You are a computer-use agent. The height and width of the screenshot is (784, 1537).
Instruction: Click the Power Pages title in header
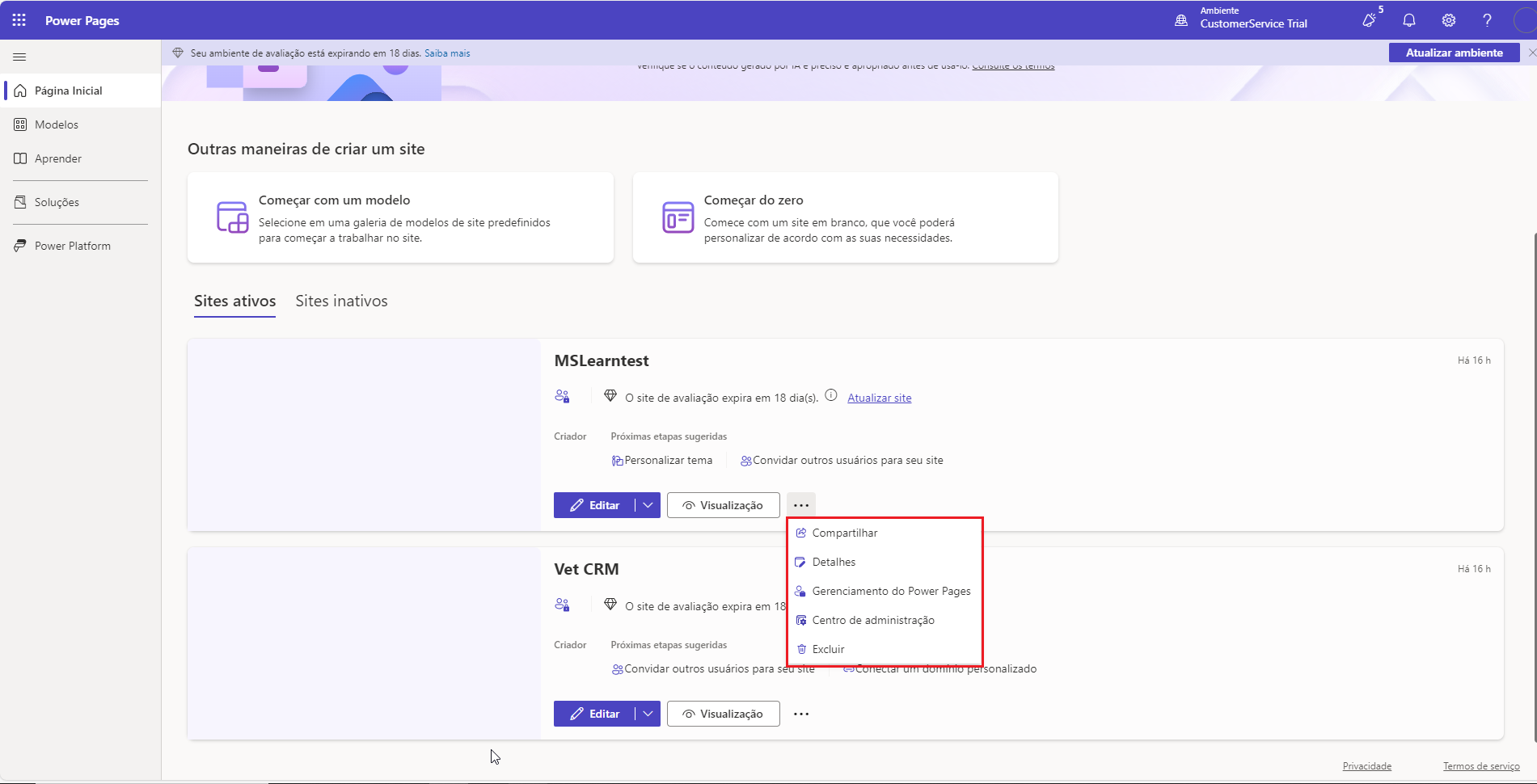pyautogui.click(x=82, y=20)
